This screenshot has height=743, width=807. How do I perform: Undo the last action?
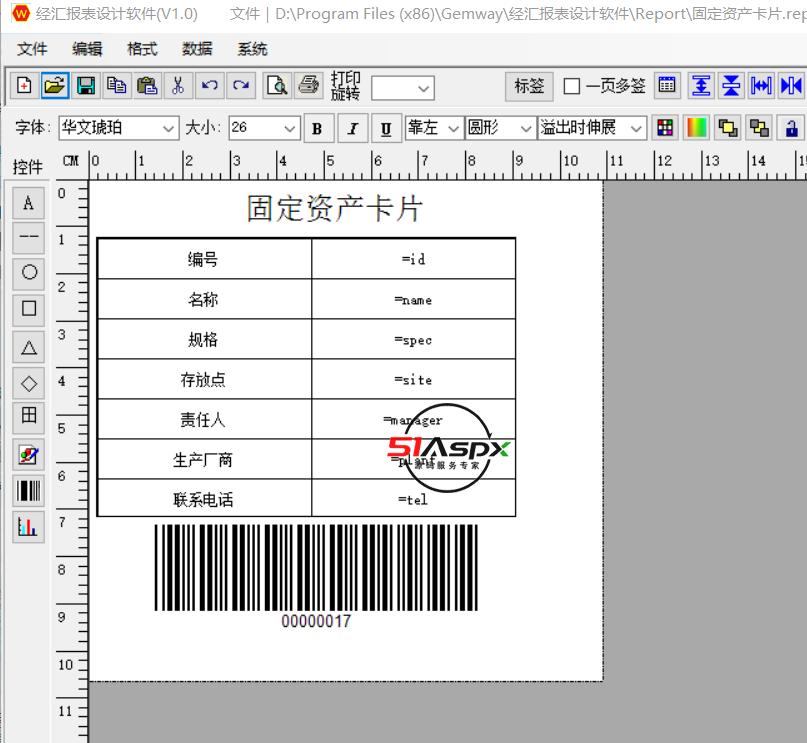click(209, 85)
